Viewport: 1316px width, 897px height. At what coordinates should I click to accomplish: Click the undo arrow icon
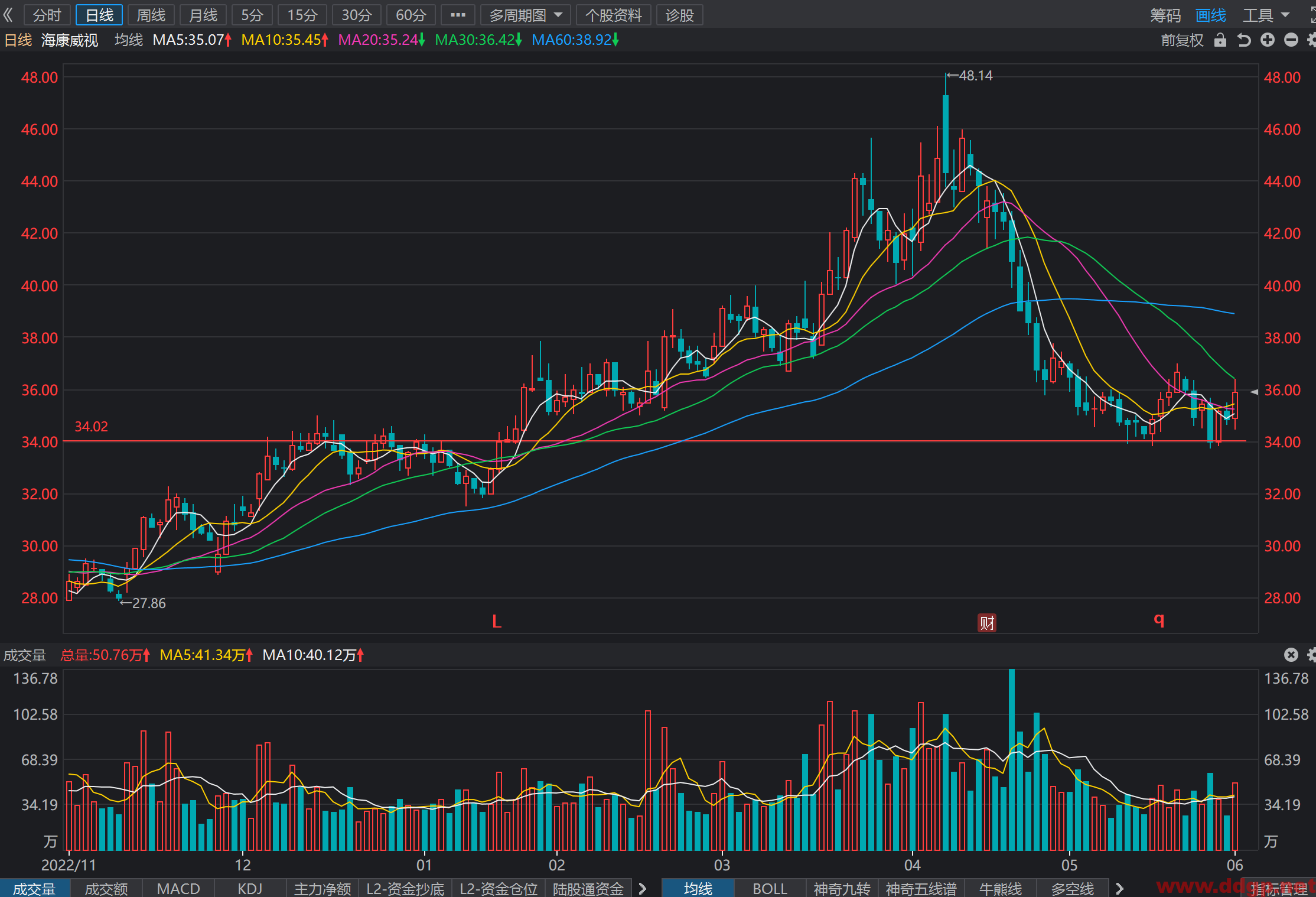click(x=1244, y=40)
